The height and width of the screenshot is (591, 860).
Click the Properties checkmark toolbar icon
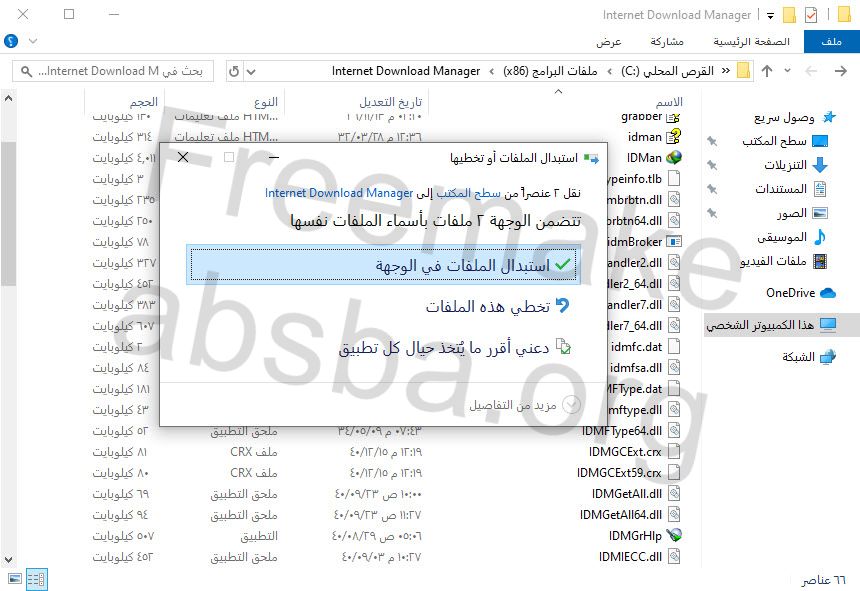tap(811, 15)
